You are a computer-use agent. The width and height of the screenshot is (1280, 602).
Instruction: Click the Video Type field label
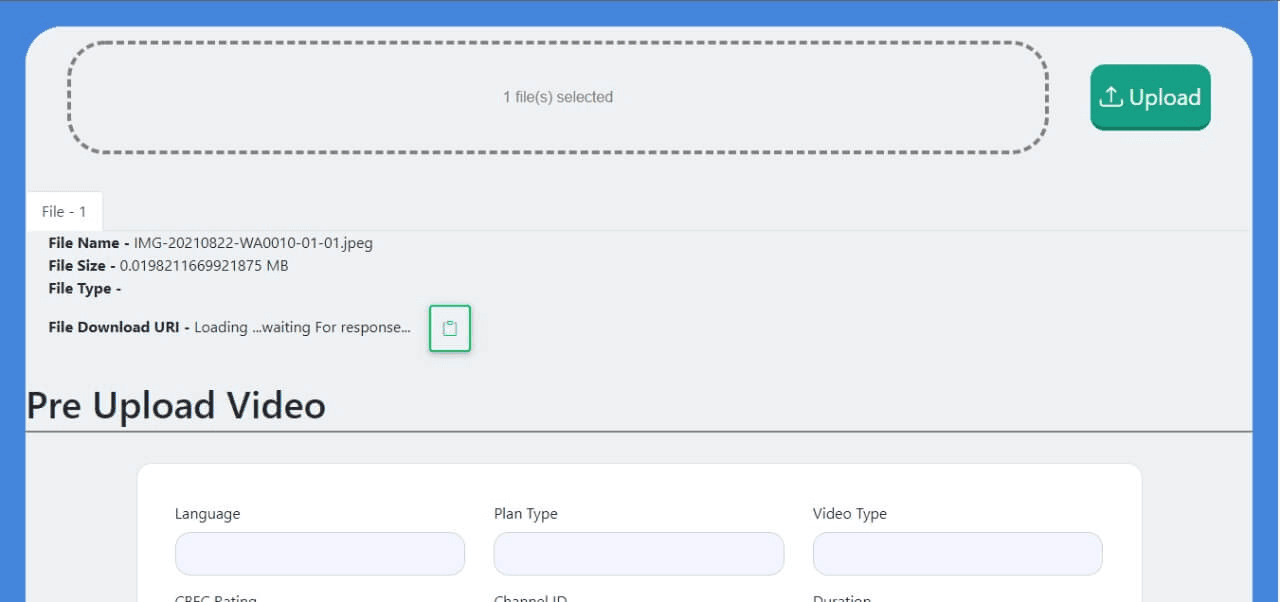pyautogui.click(x=849, y=513)
